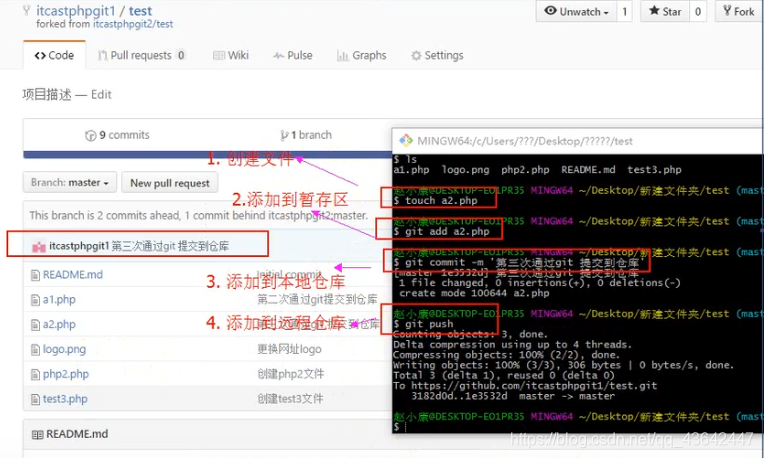764x458 pixels.
Task: Click the star icon
Action: [x=654, y=11]
